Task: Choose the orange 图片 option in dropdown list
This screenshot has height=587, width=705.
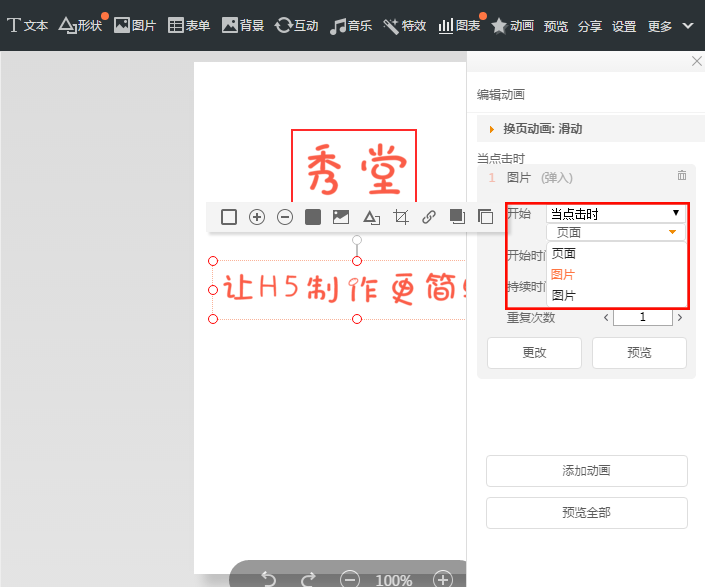Action: pyautogui.click(x=564, y=274)
